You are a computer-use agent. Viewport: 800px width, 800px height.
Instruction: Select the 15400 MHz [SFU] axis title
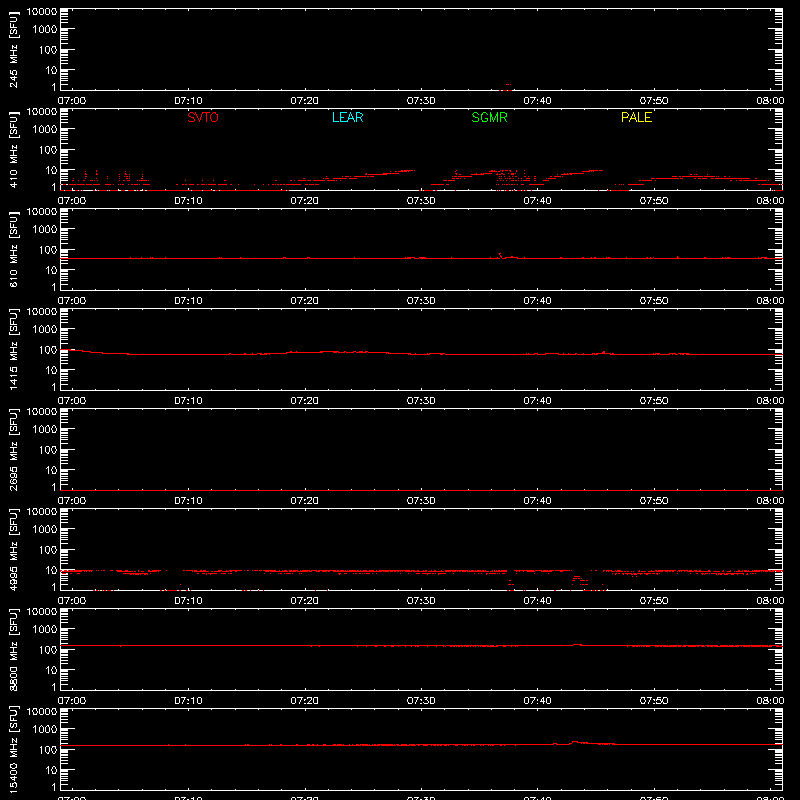13,749
